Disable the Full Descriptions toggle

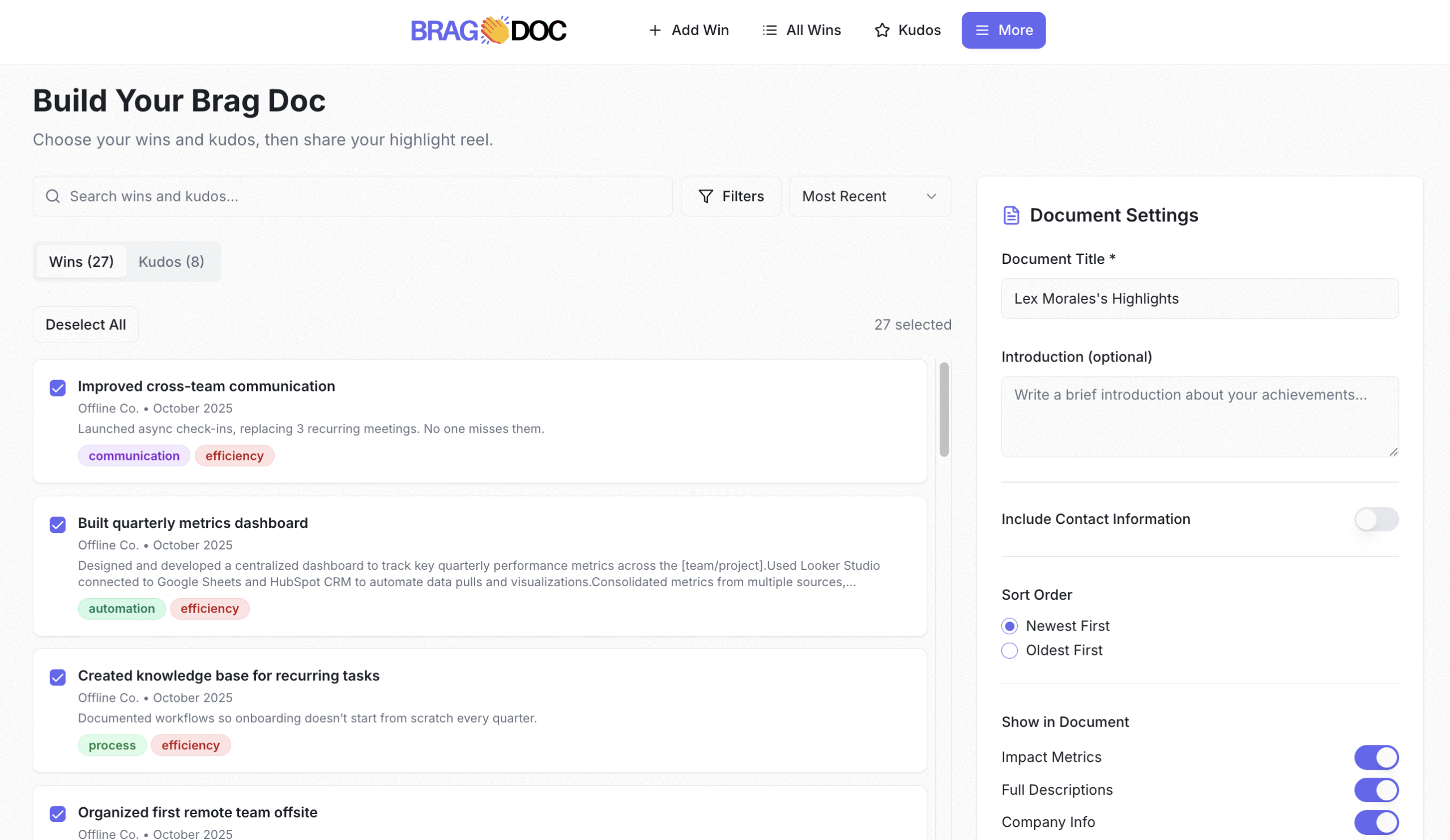pyautogui.click(x=1376, y=790)
